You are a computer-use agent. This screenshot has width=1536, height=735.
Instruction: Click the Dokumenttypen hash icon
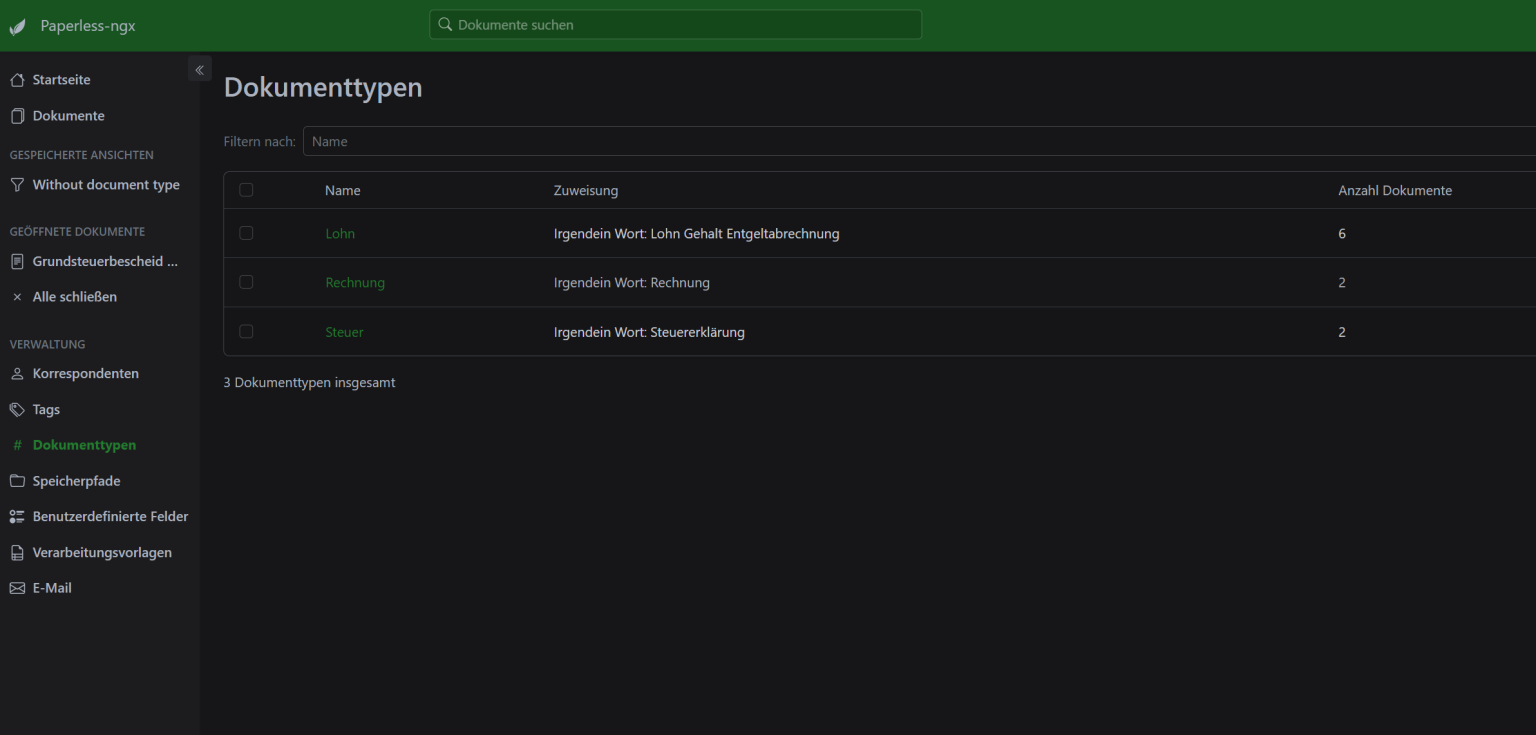(16, 445)
